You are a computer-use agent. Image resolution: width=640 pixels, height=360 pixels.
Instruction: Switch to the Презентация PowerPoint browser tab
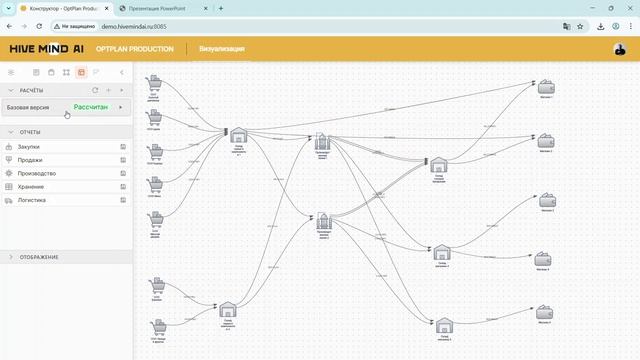pos(157,8)
